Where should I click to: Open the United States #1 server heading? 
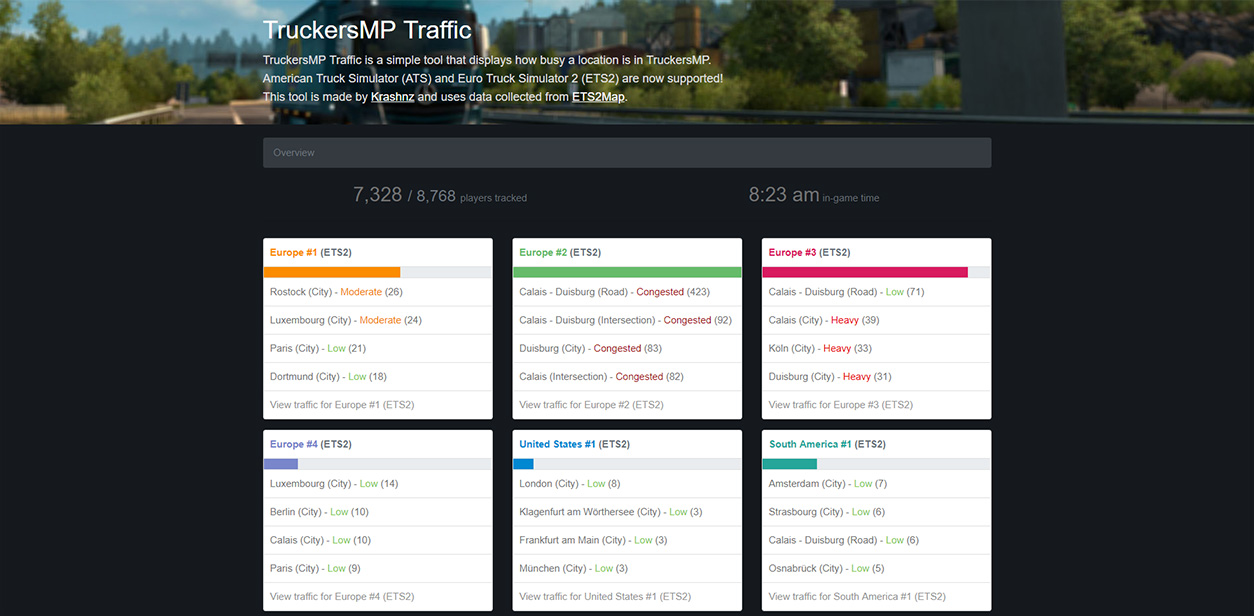pos(574,444)
